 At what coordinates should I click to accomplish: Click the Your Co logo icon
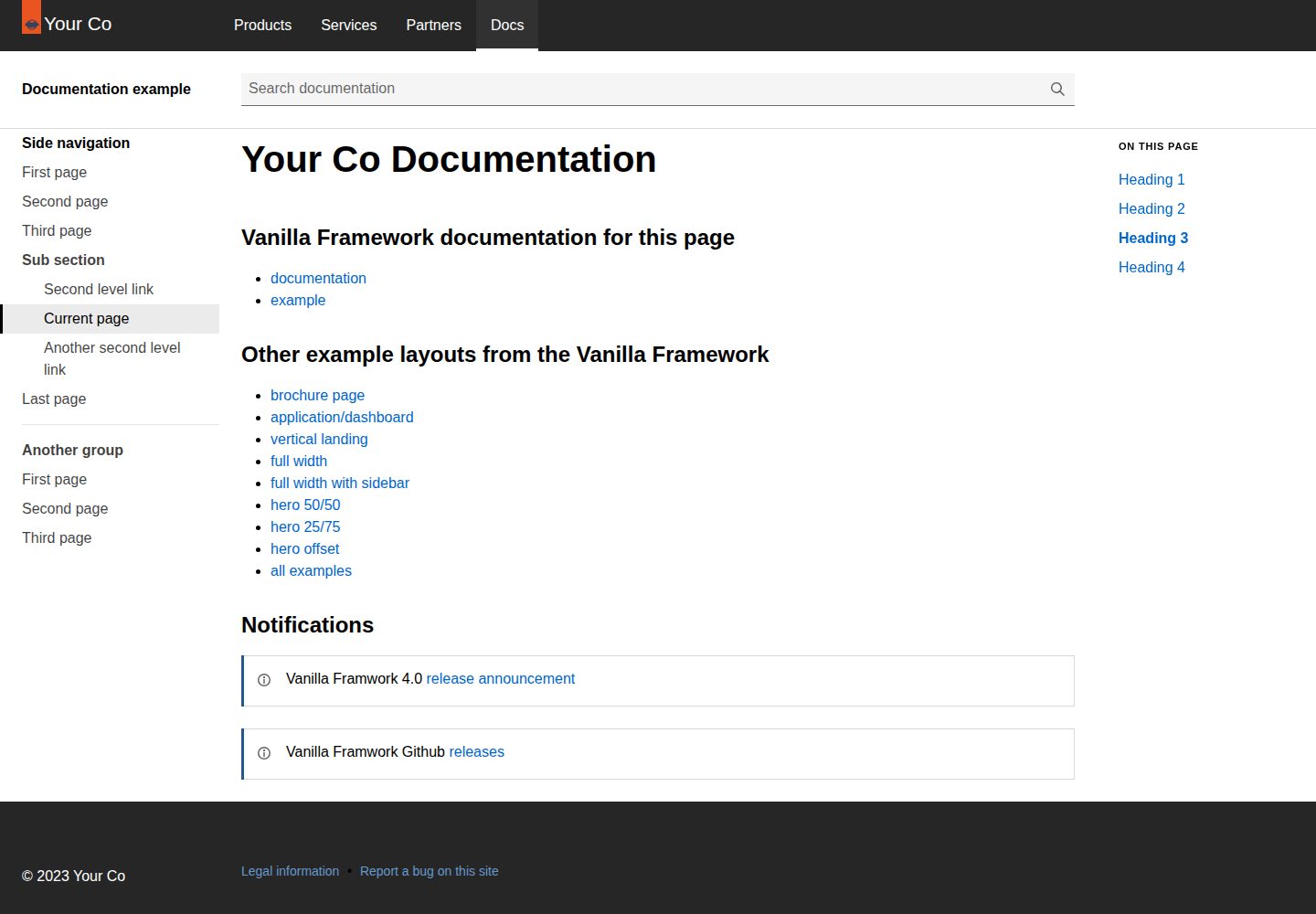[31, 17]
